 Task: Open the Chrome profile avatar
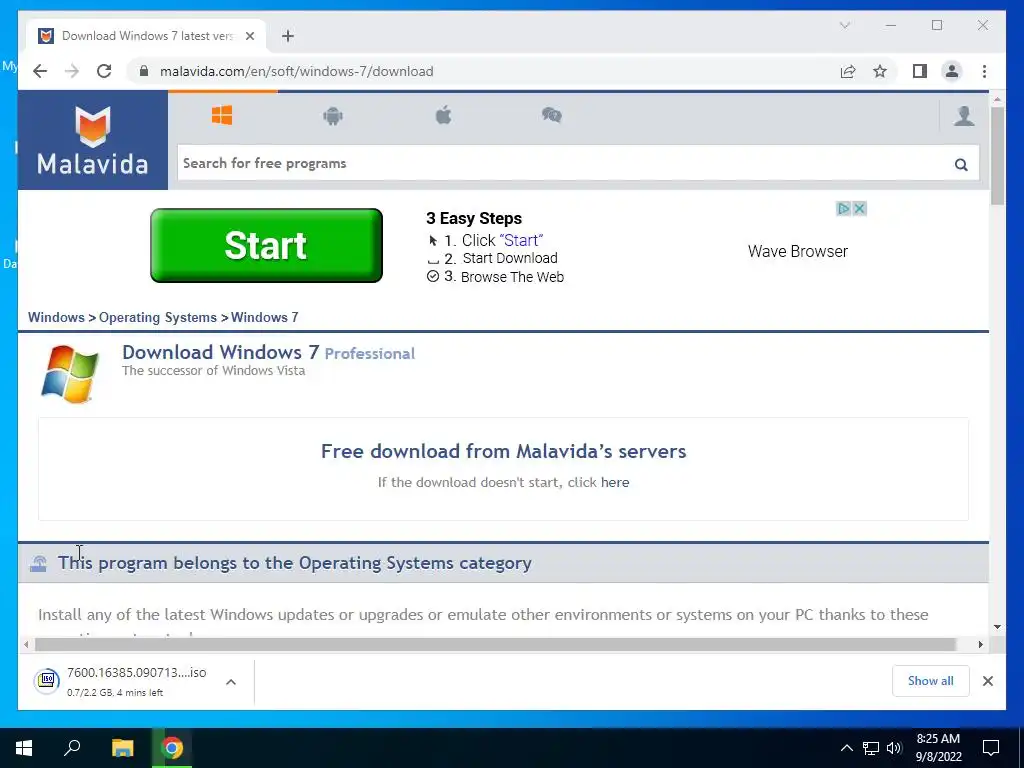pos(952,71)
